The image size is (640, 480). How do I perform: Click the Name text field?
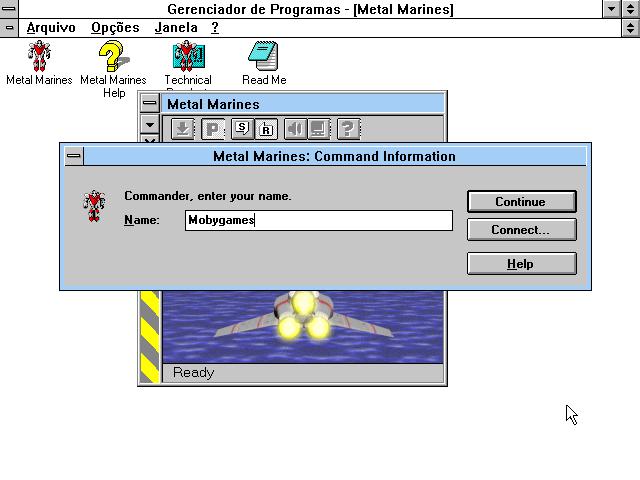pyautogui.click(x=318, y=220)
